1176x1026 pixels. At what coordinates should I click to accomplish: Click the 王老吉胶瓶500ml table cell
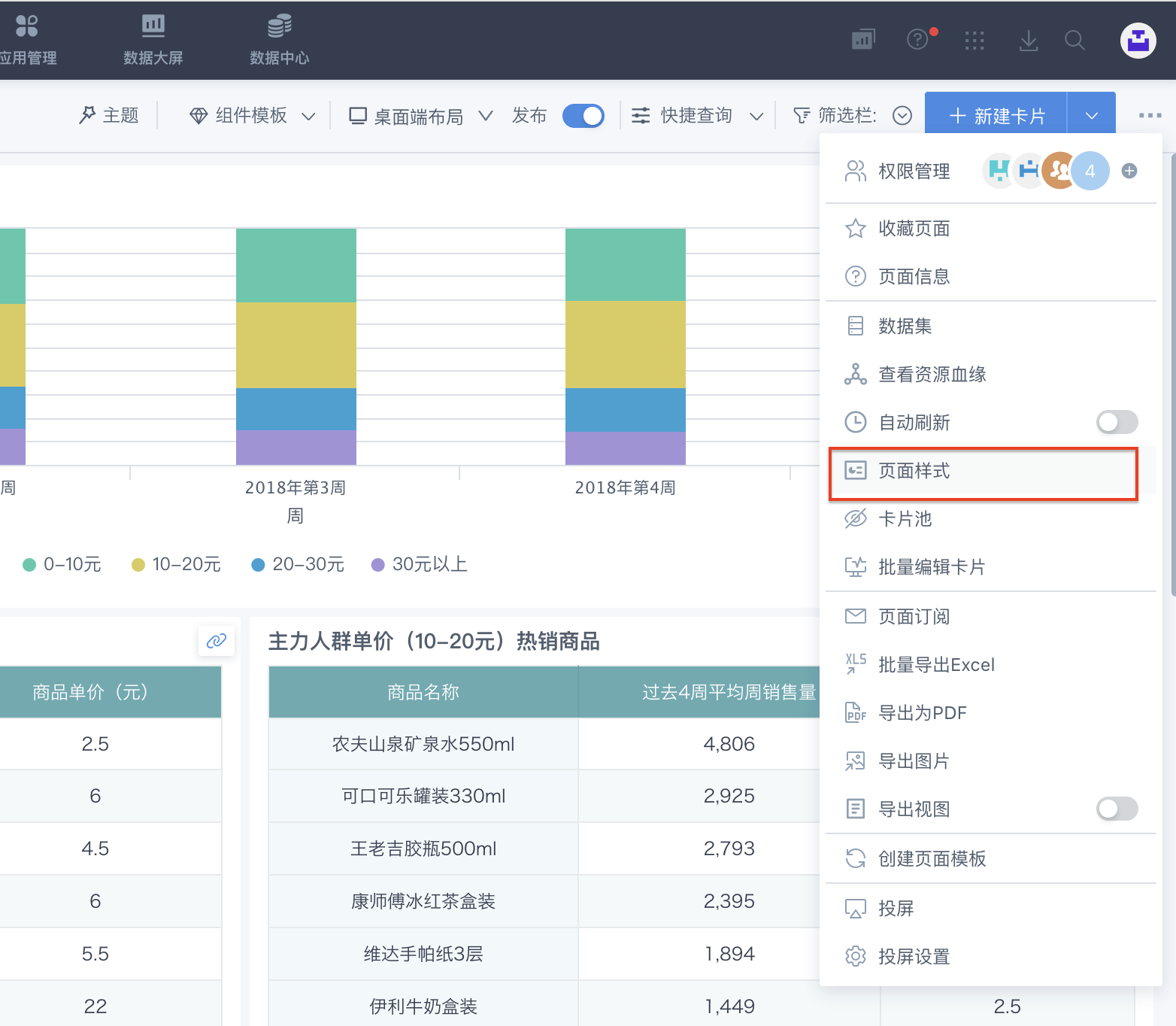click(x=423, y=848)
